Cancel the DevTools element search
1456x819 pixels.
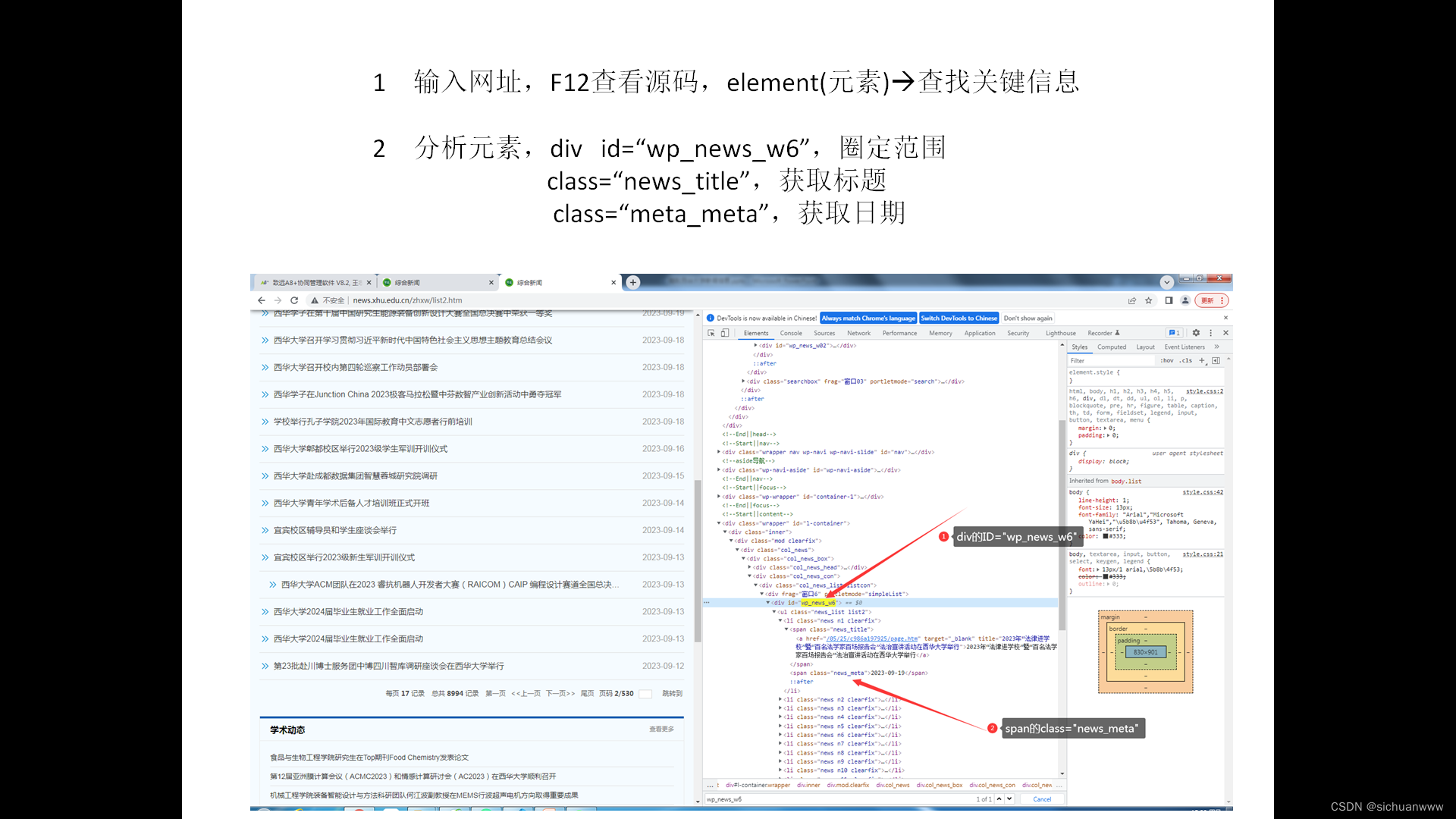tap(1042, 799)
